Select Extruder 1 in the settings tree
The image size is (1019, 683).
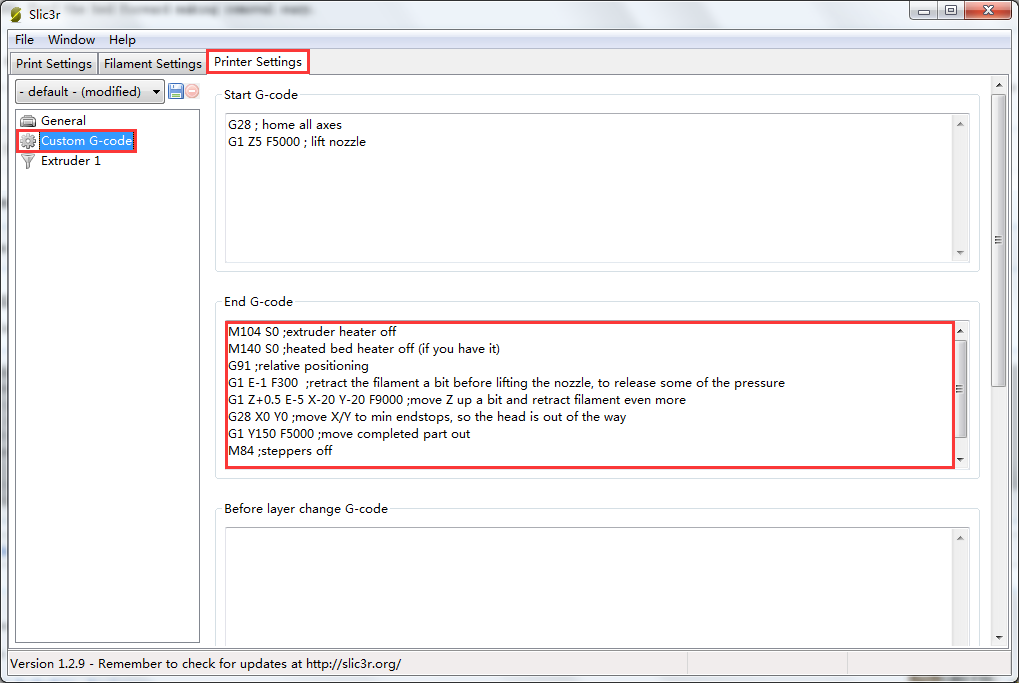coord(71,161)
